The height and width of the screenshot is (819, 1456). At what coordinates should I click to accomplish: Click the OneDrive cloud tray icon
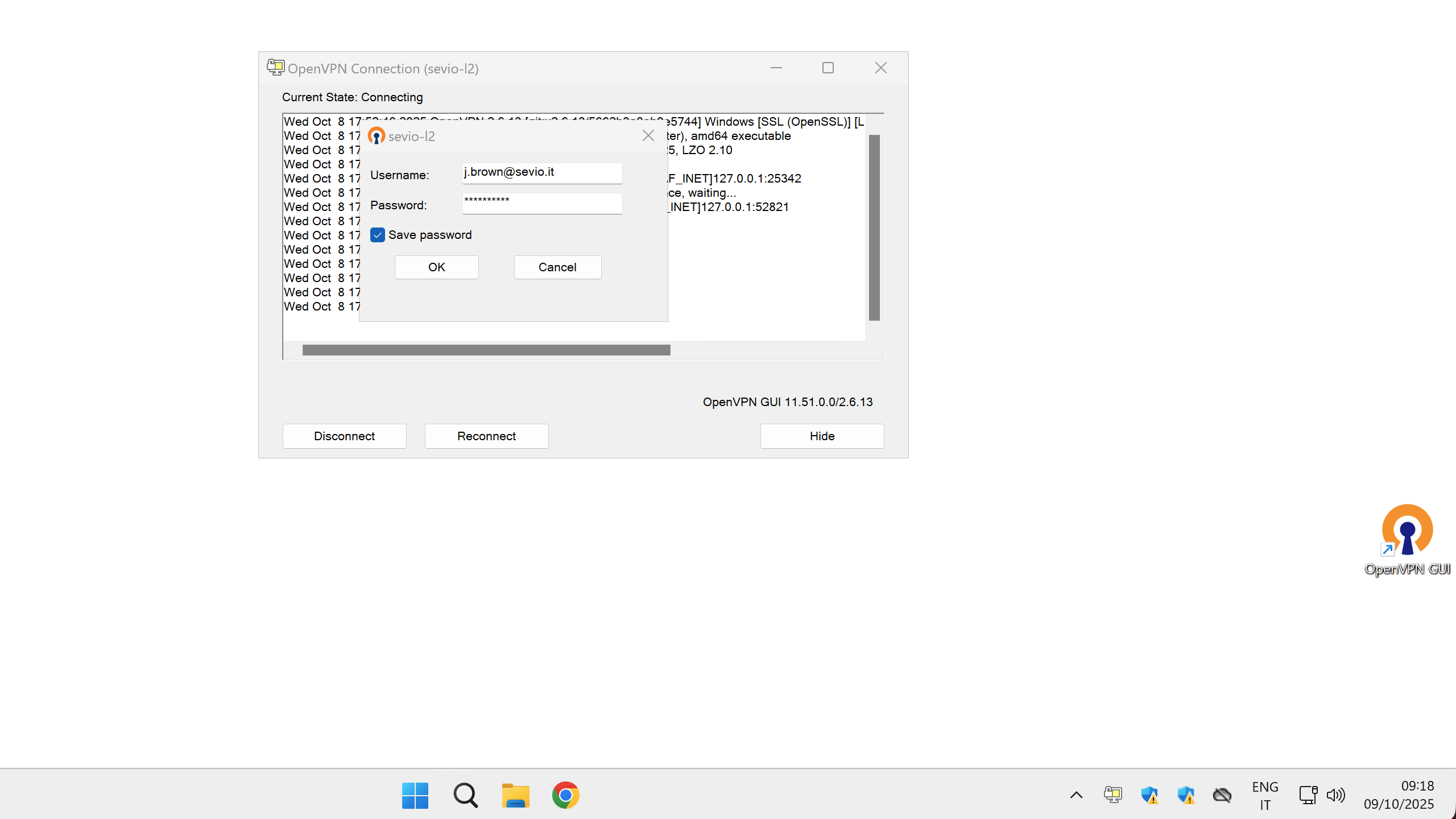(x=1222, y=795)
